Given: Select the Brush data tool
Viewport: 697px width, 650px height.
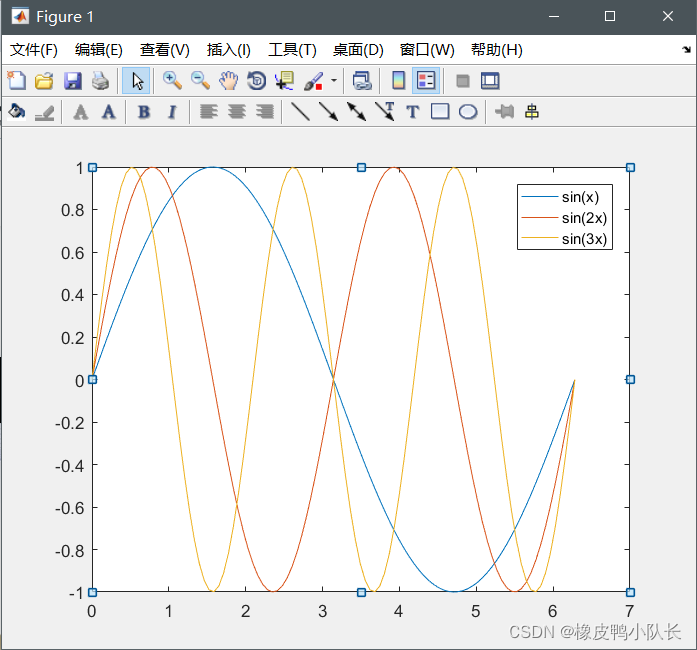Looking at the screenshot, I should click(314, 81).
